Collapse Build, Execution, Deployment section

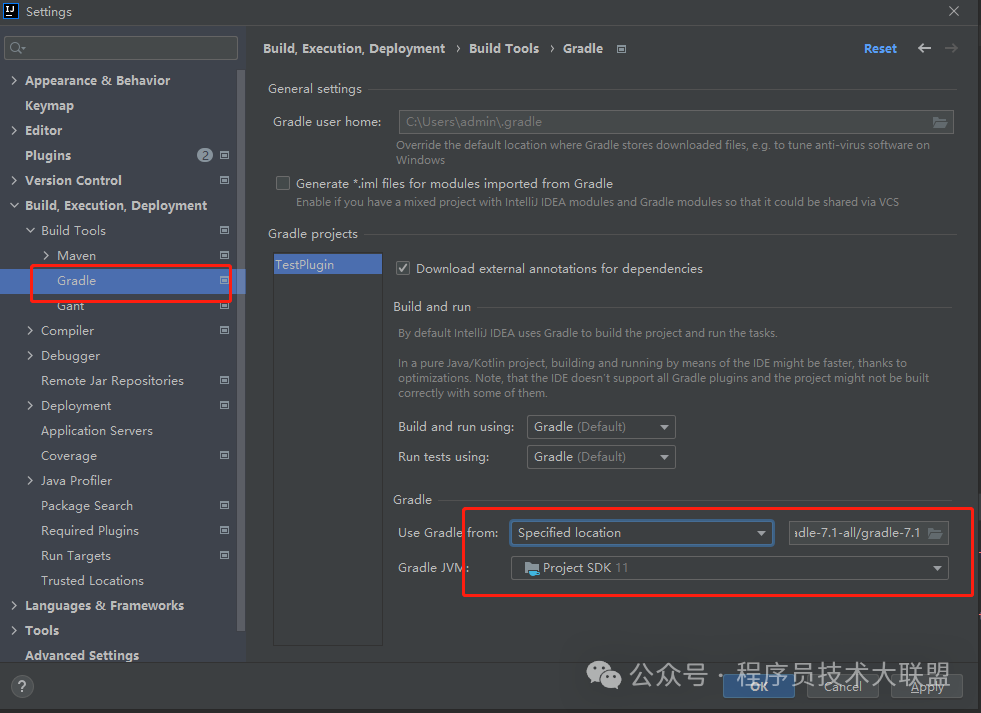14,205
